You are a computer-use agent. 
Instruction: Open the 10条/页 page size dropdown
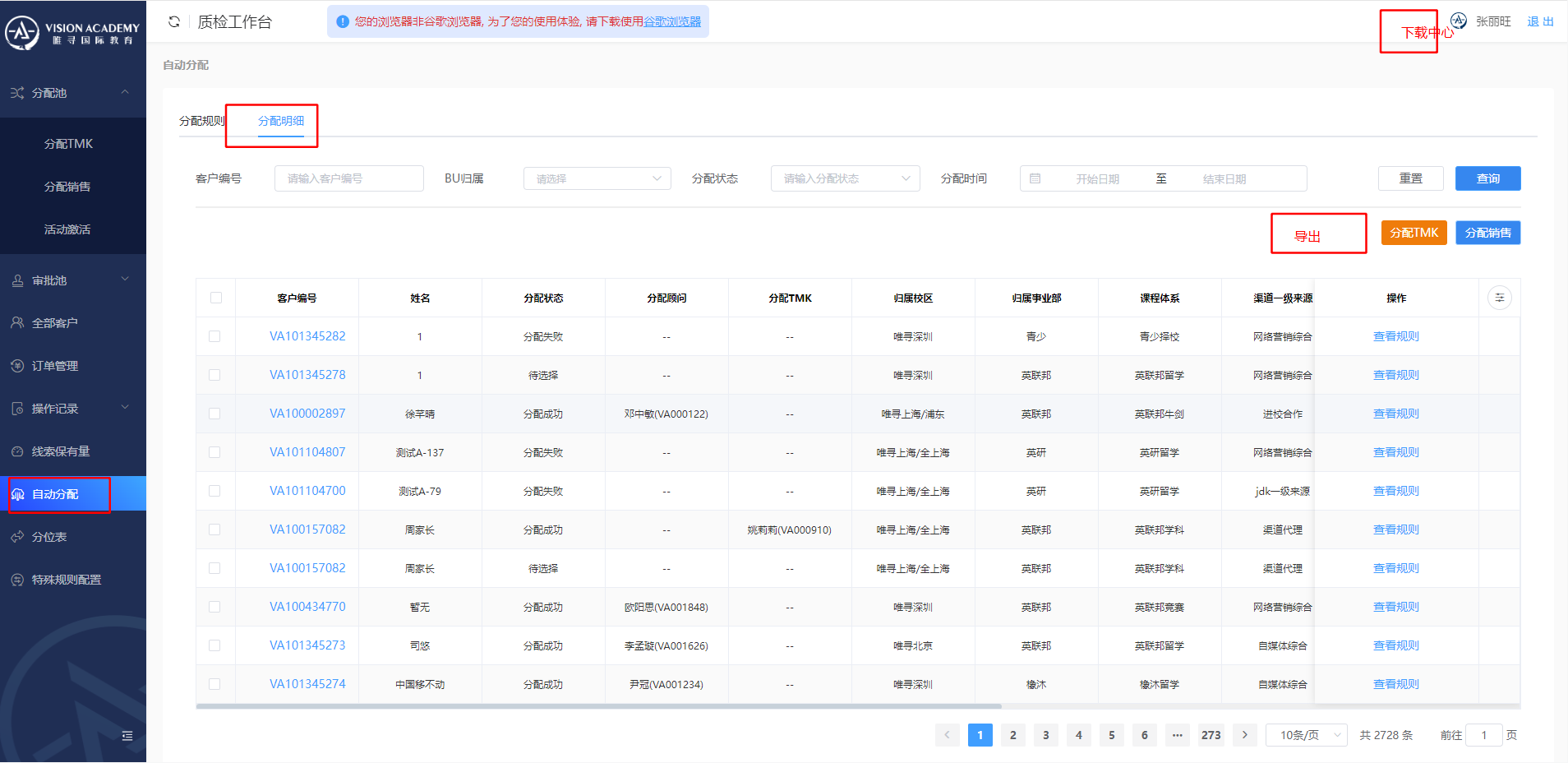tap(1306, 735)
